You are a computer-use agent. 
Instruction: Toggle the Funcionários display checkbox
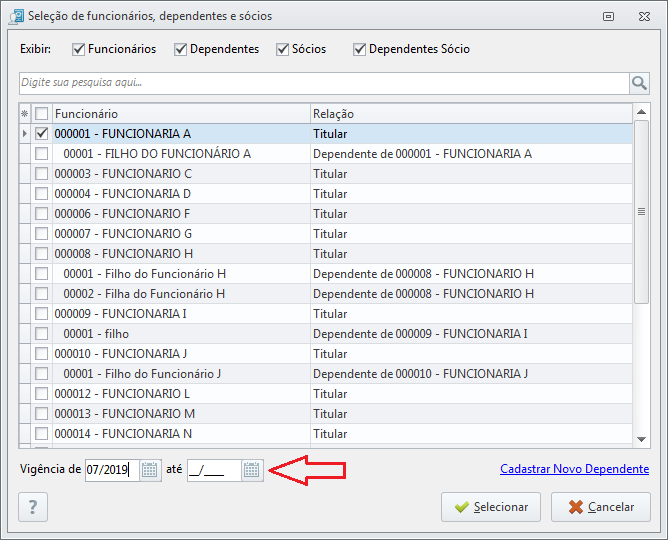pos(78,49)
